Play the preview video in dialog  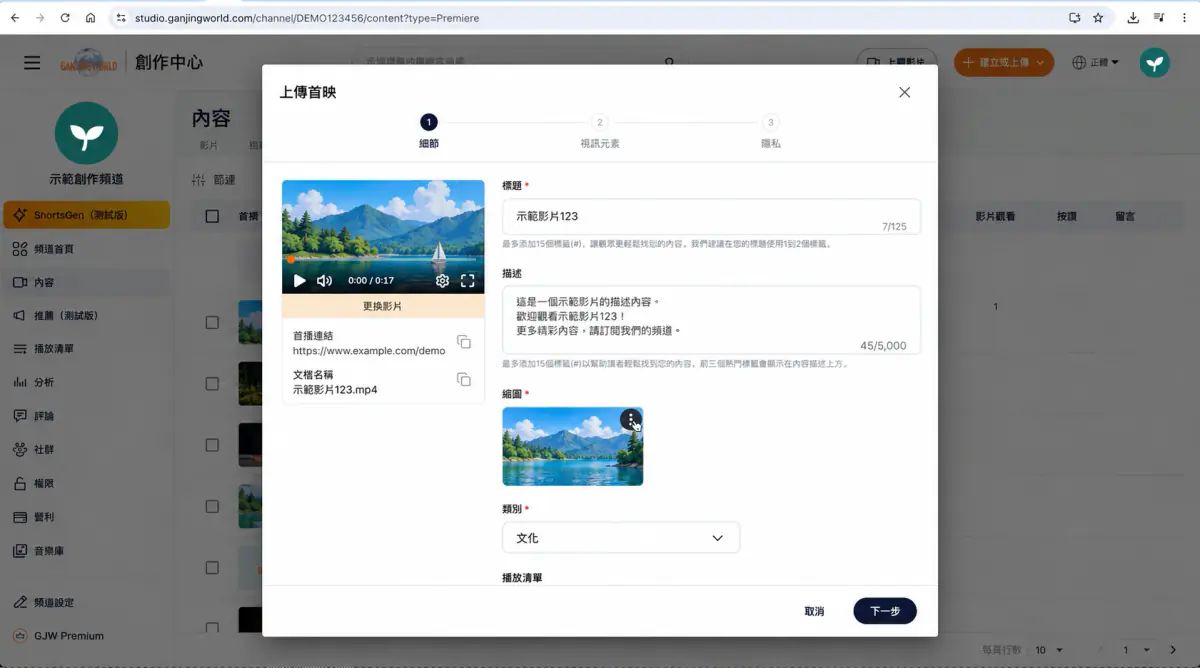299,281
